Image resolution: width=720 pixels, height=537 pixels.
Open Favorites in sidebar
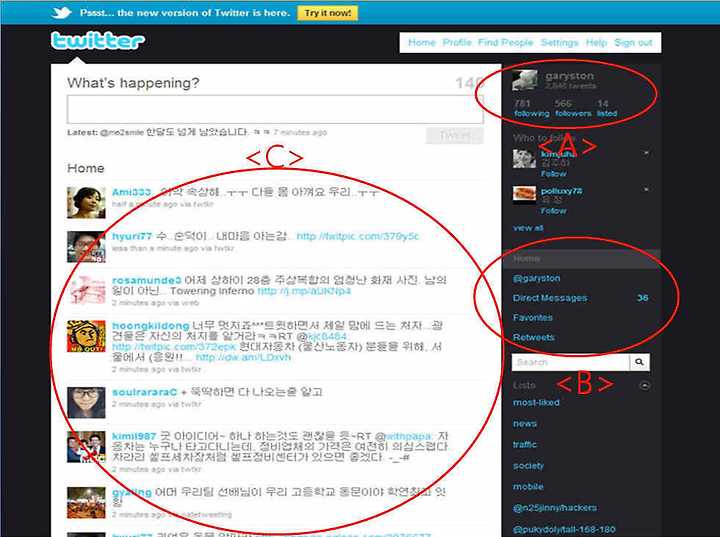point(533,317)
